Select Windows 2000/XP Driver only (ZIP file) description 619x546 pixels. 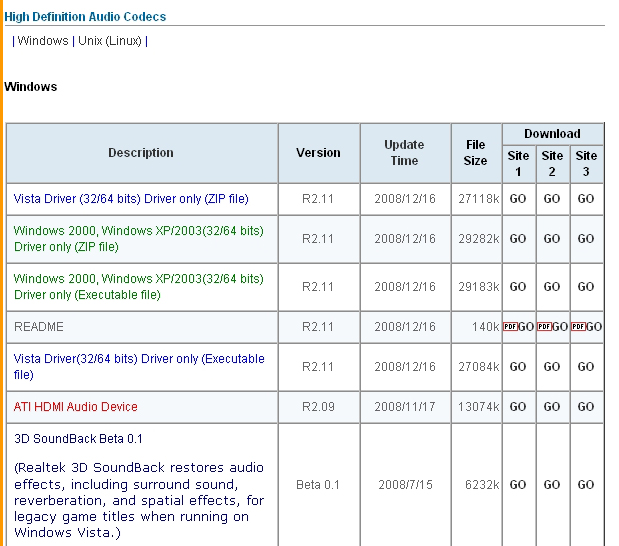[139, 238]
